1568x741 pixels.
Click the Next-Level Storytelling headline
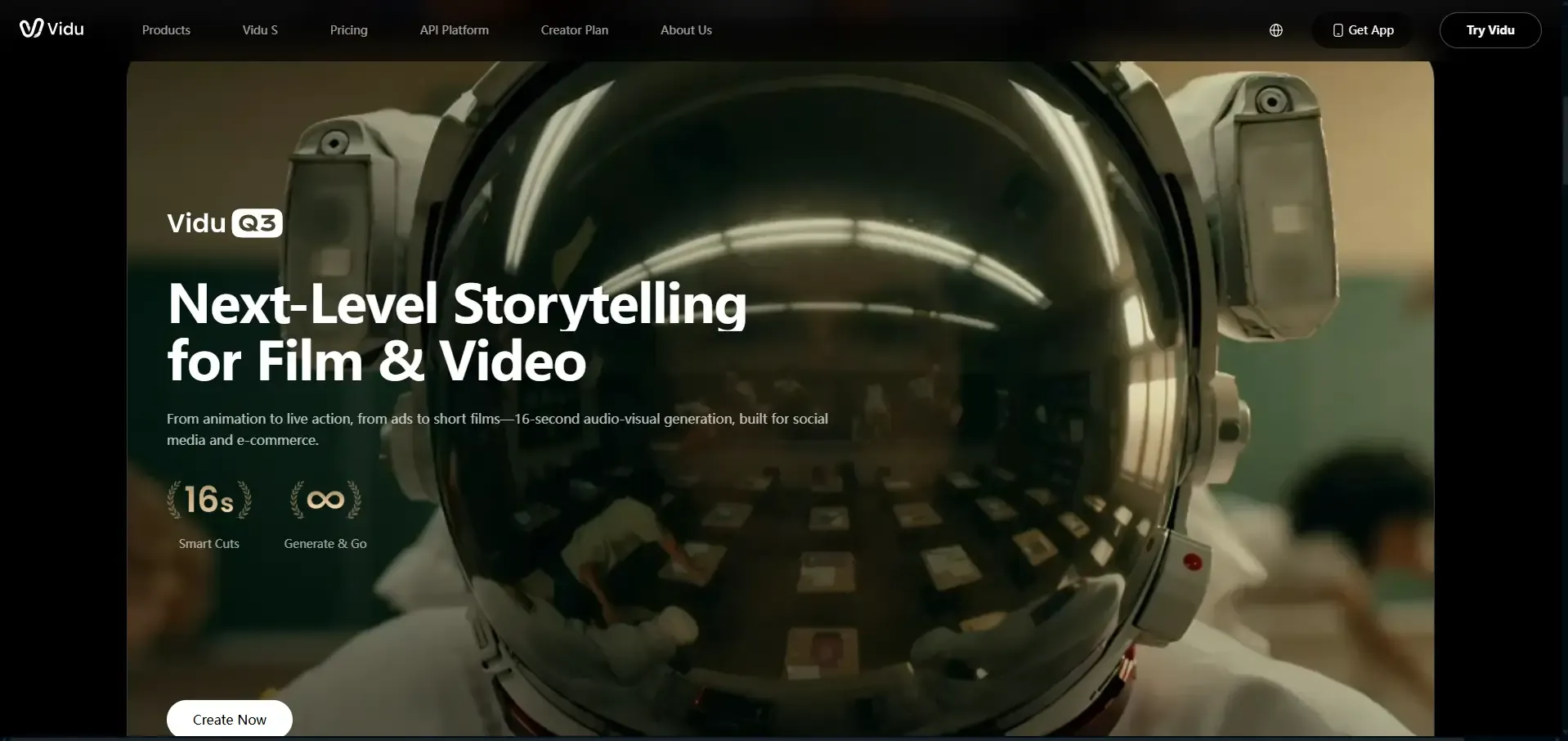pyautogui.click(x=457, y=332)
